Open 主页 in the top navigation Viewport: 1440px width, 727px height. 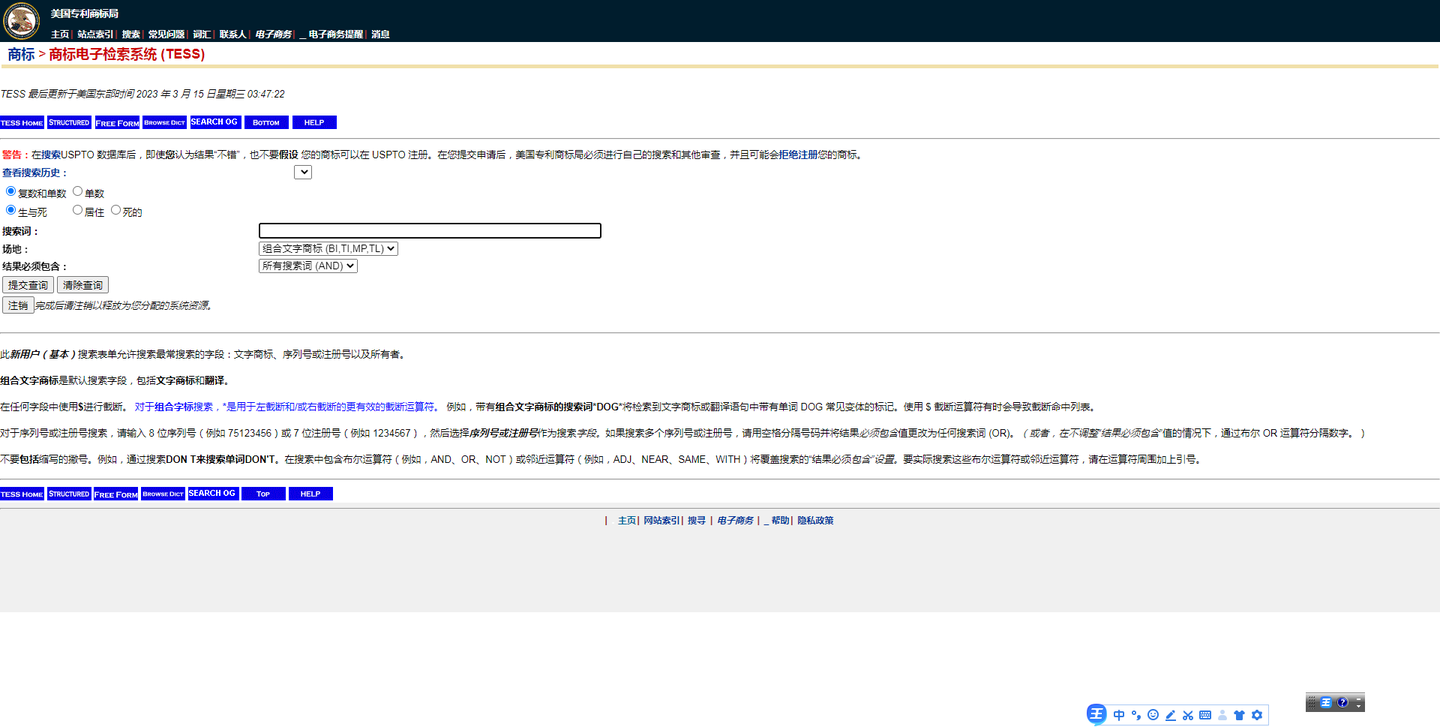click(x=60, y=34)
